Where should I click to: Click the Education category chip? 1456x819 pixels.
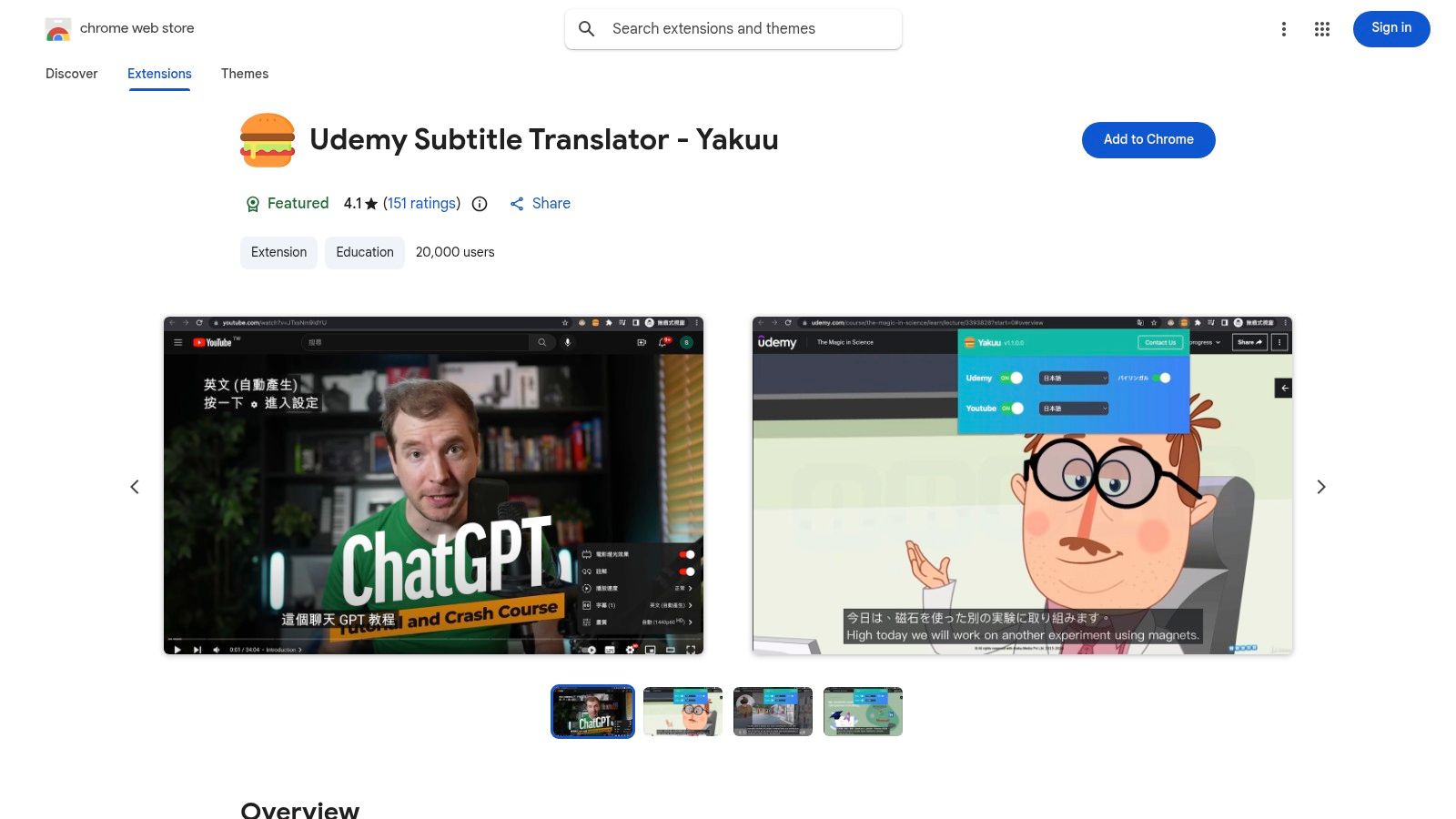(364, 252)
